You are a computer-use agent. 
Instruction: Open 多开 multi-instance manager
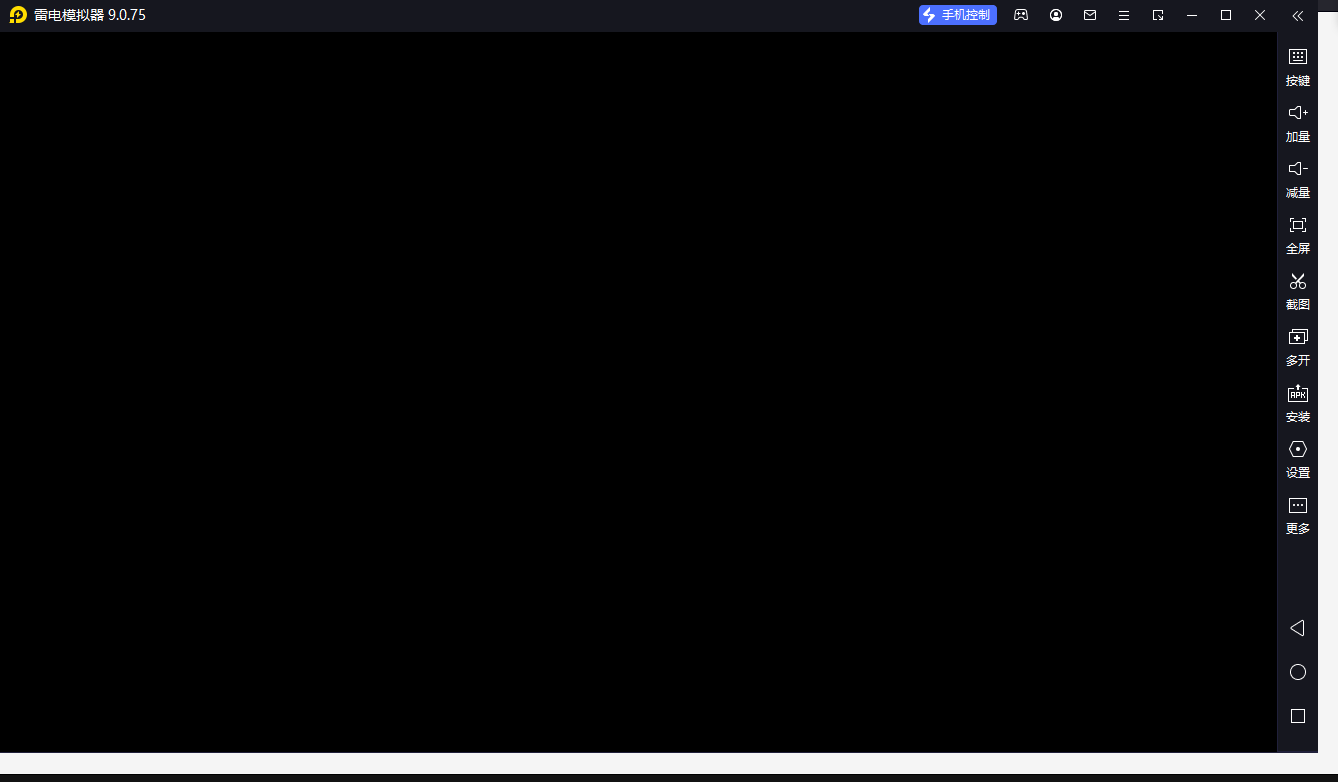(x=1297, y=346)
